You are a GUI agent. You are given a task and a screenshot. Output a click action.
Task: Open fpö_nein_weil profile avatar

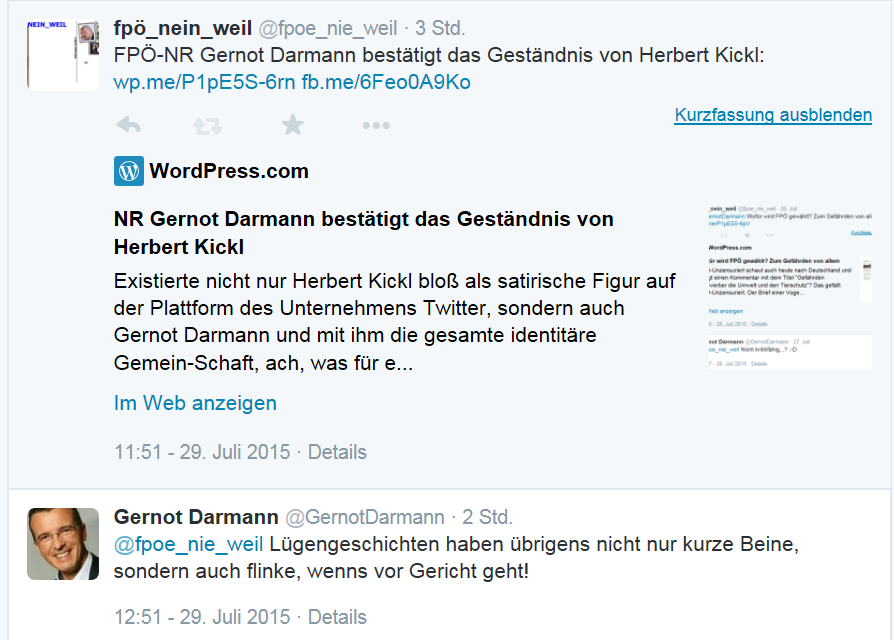[x=63, y=55]
